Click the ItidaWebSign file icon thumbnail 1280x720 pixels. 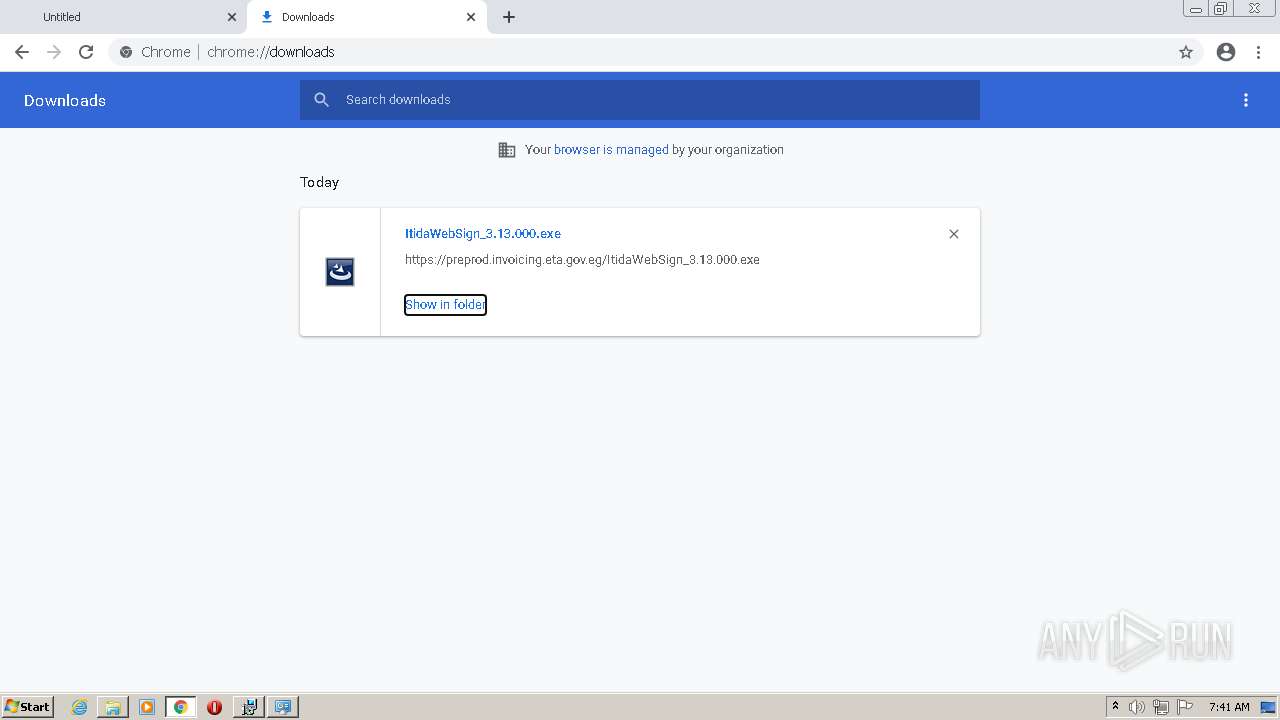tap(340, 272)
